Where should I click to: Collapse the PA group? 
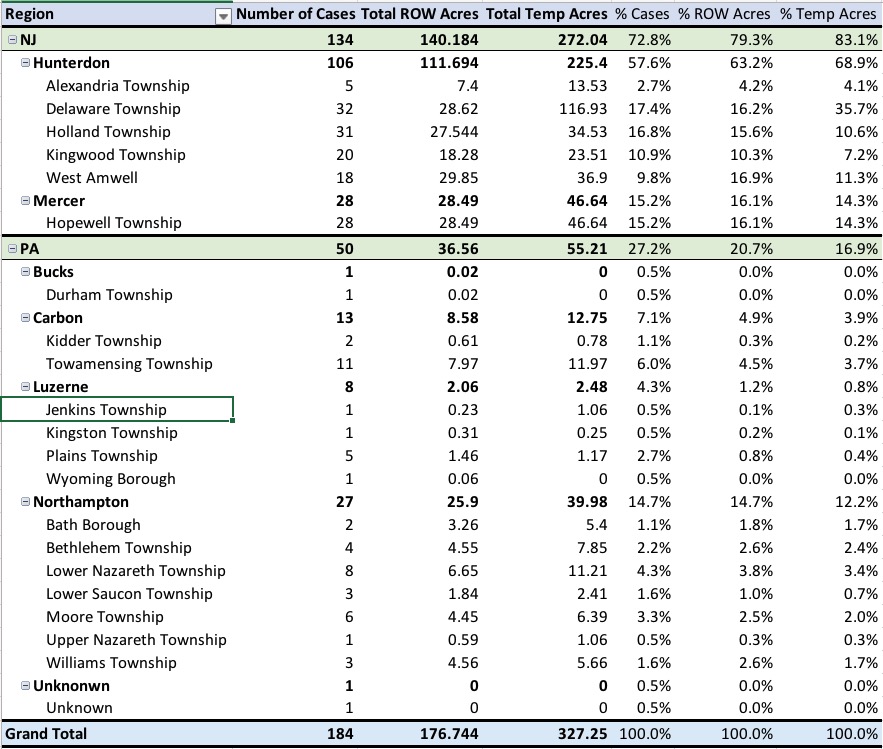(12, 248)
